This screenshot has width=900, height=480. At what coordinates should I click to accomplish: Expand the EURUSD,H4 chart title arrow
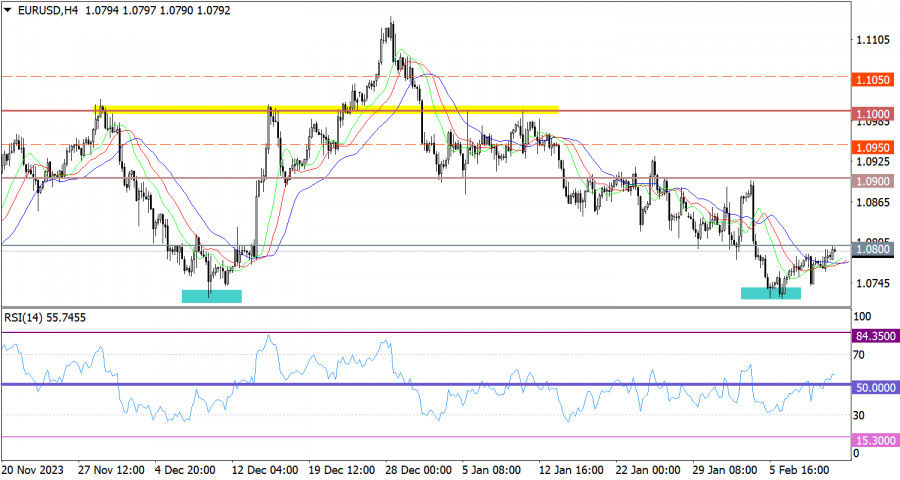[x=7, y=10]
